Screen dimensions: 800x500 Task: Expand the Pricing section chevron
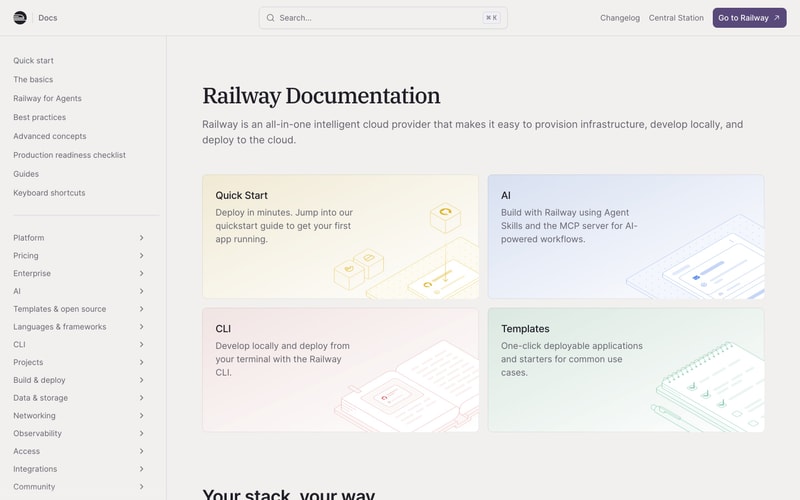pyautogui.click(x=141, y=256)
